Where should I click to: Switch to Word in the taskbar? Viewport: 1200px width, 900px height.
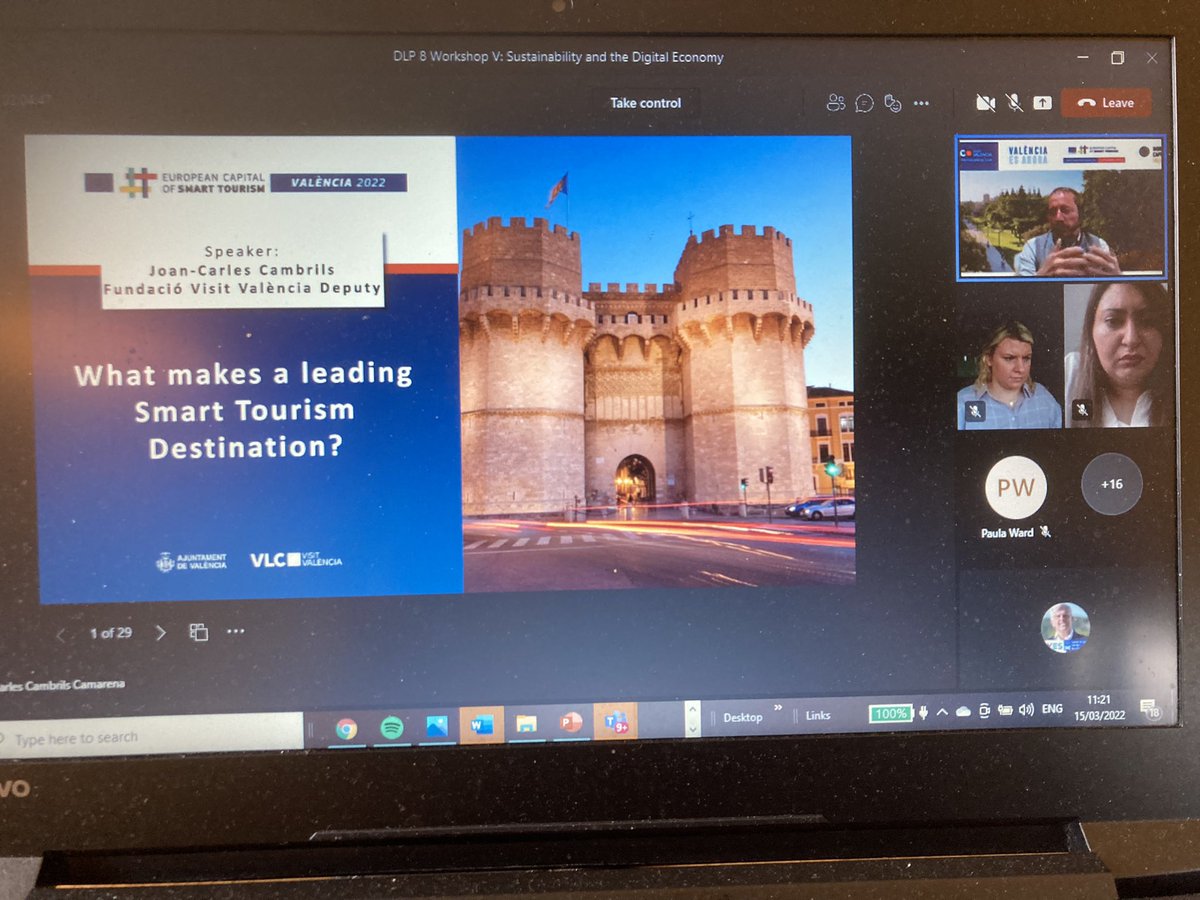(x=482, y=725)
